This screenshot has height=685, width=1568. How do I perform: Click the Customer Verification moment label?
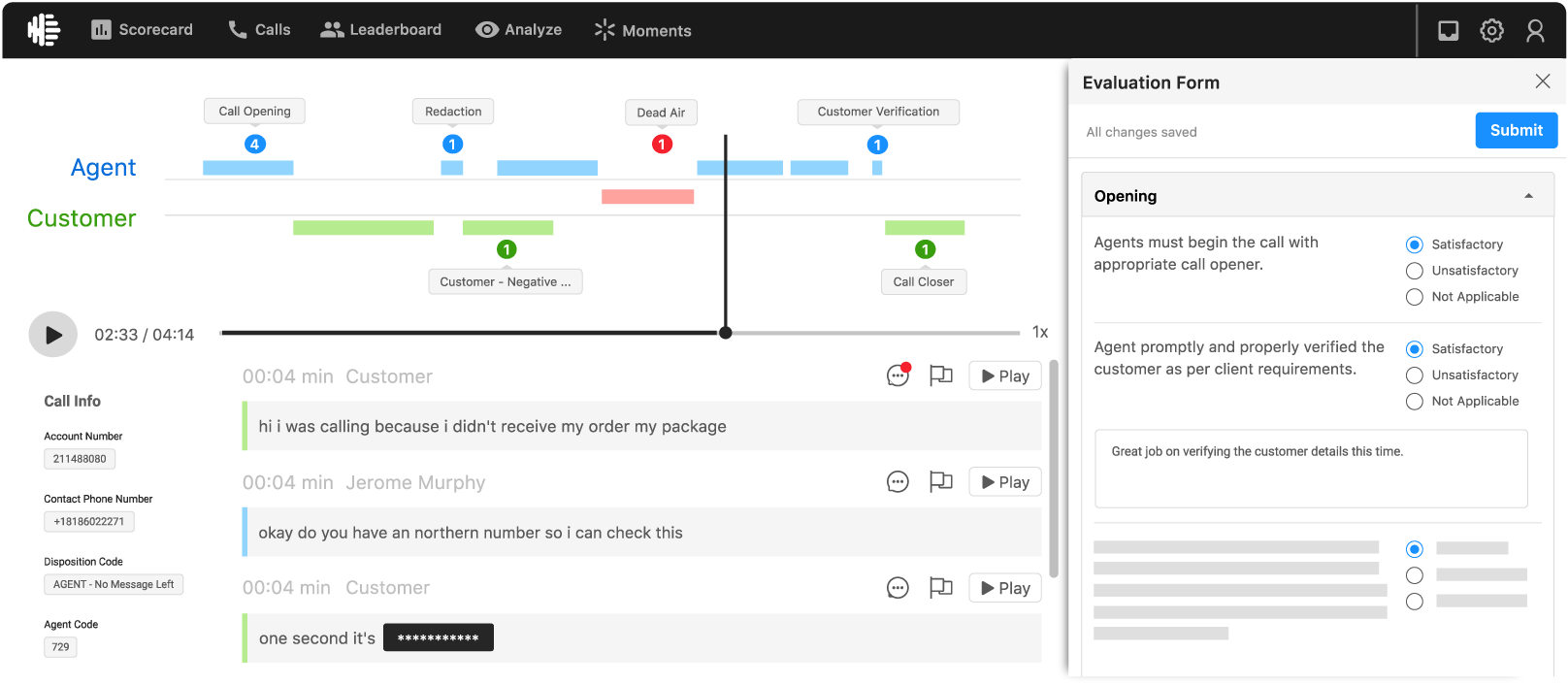click(x=878, y=112)
